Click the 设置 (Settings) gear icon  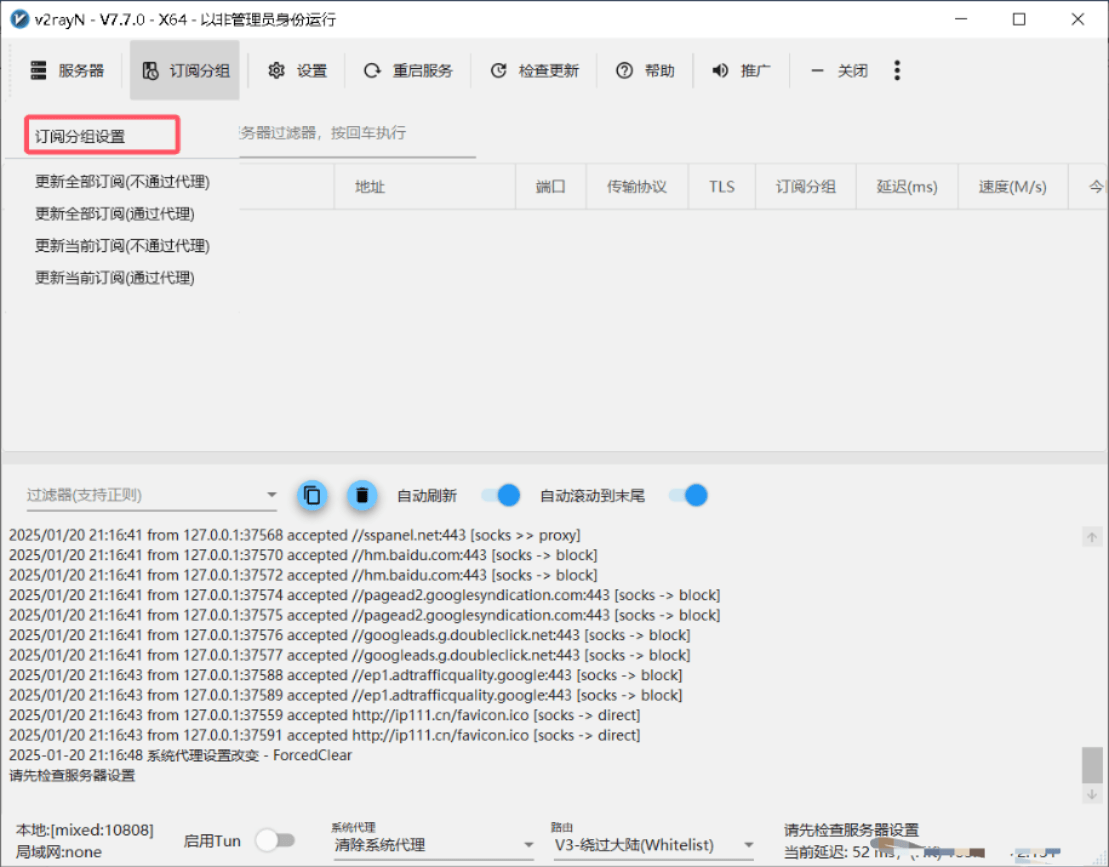[x=297, y=70]
